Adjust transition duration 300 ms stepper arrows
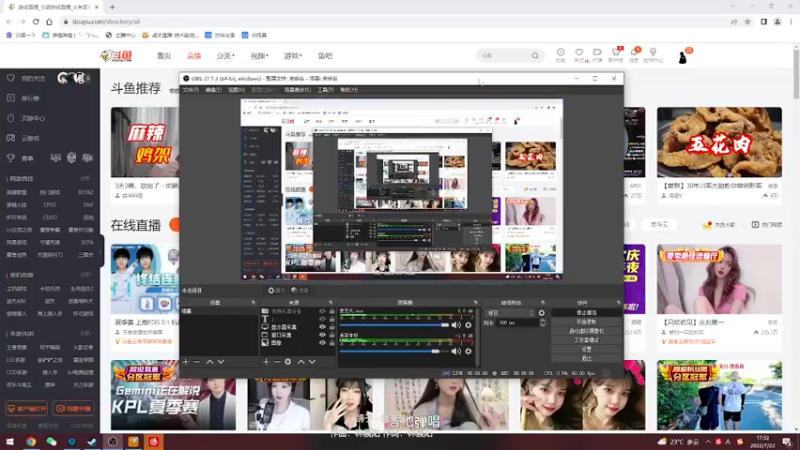The height and width of the screenshot is (450, 800). (542, 322)
